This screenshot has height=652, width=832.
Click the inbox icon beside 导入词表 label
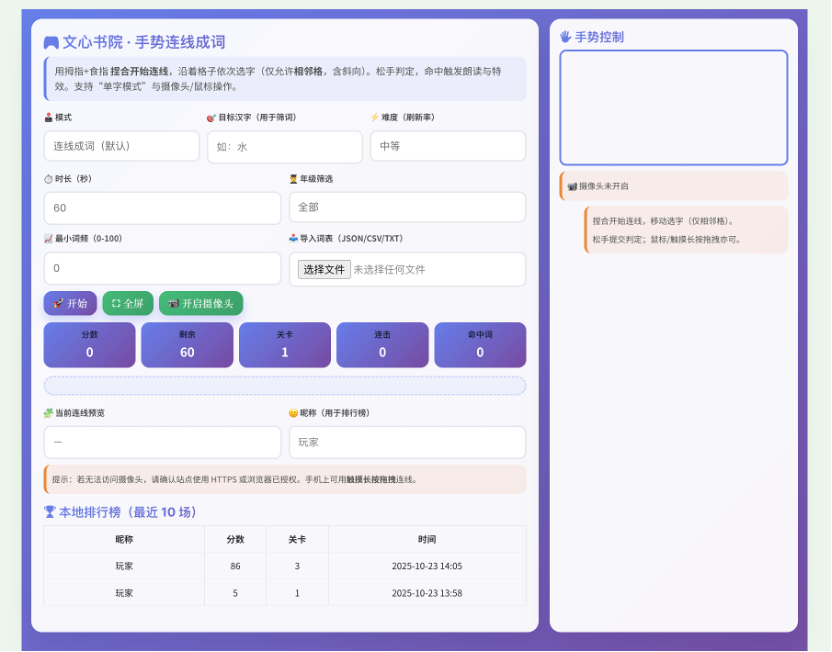[x=293, y=239]
